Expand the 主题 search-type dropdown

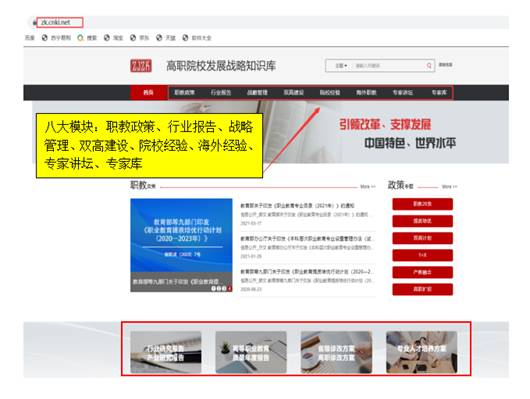(341, 66)
